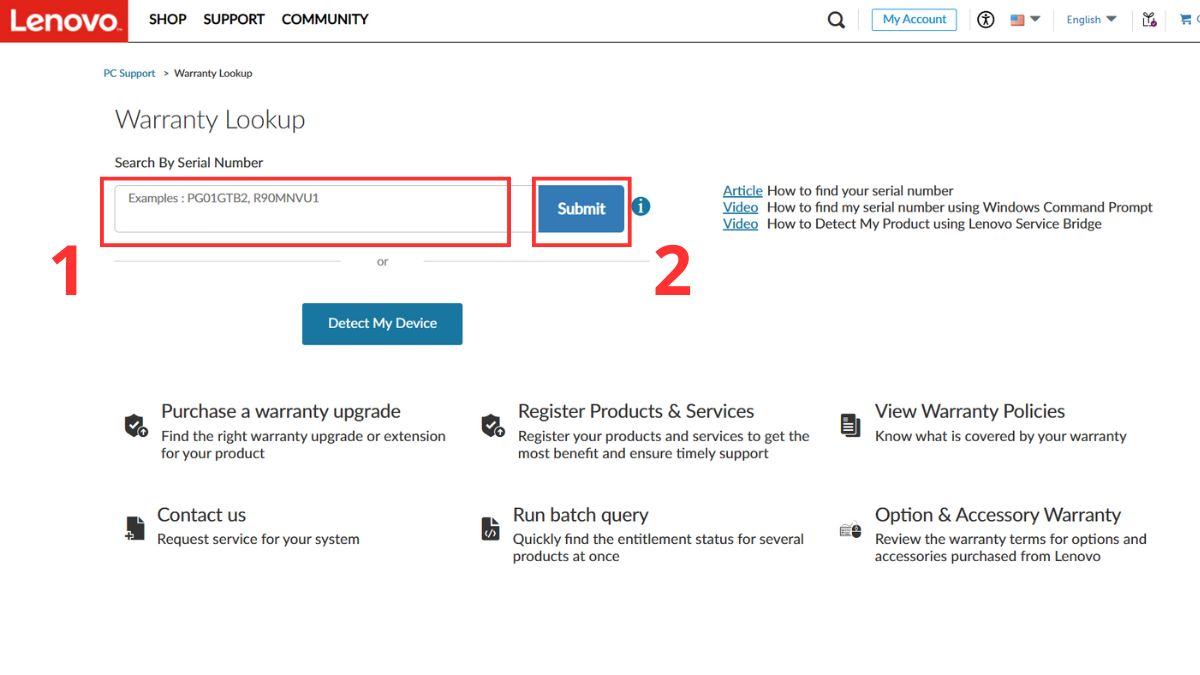The image size is (1200, 675).
Task: Click the Detect My Device button
Action: [382, 324]
